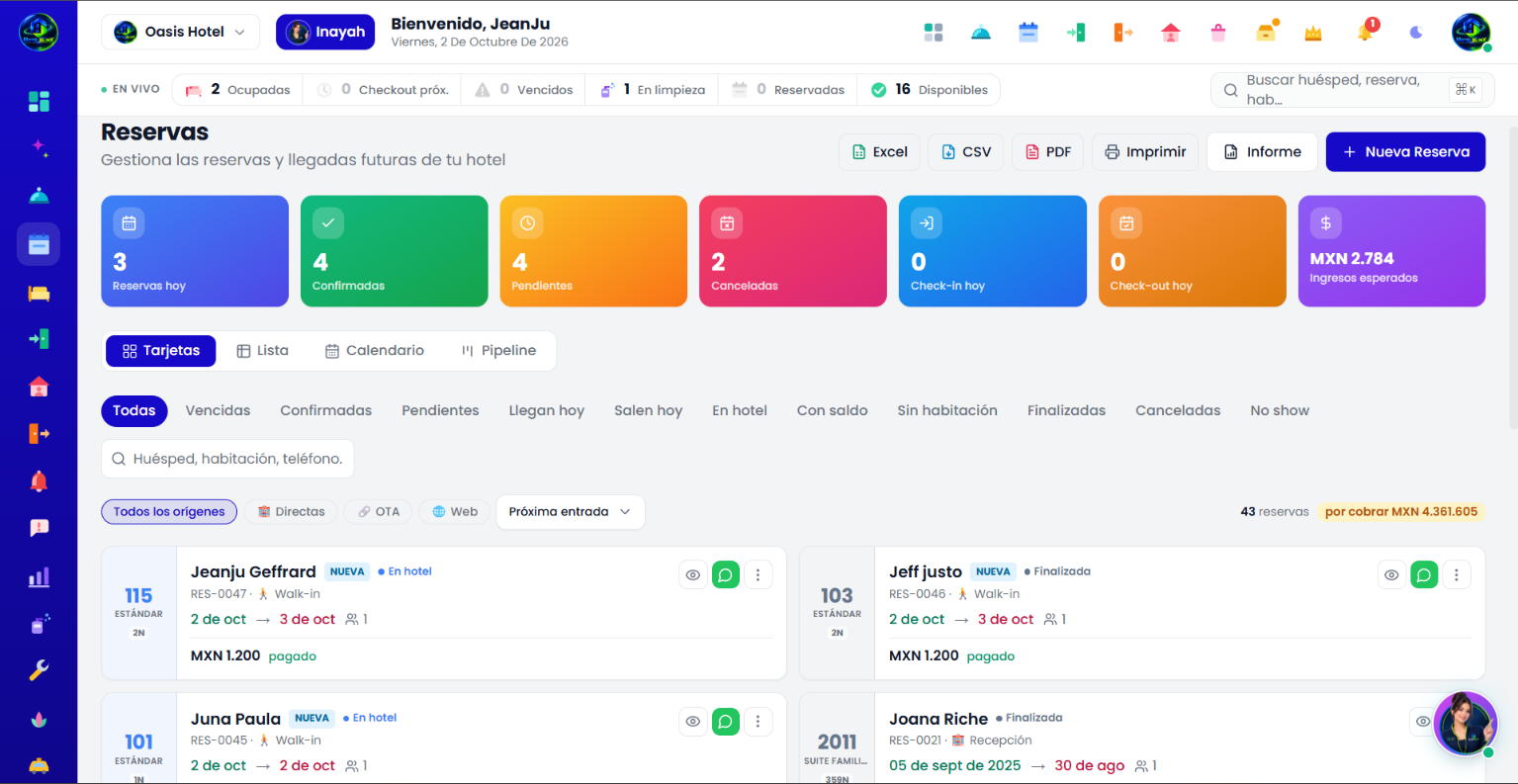Click the Canceladas red stat card

[793, 251]
